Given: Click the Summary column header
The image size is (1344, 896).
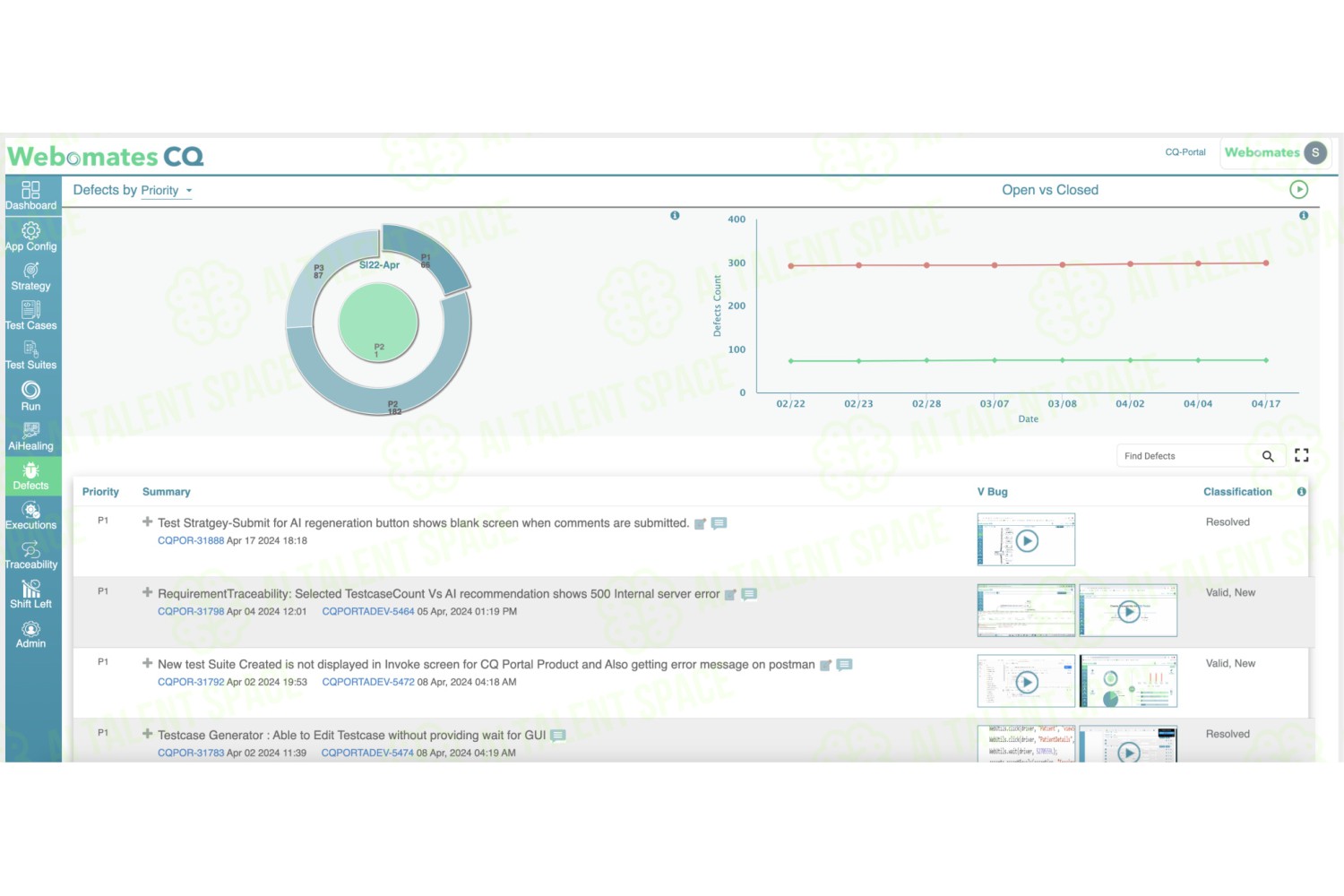Looking at the screenshot, I should click(x=167, y=492).
